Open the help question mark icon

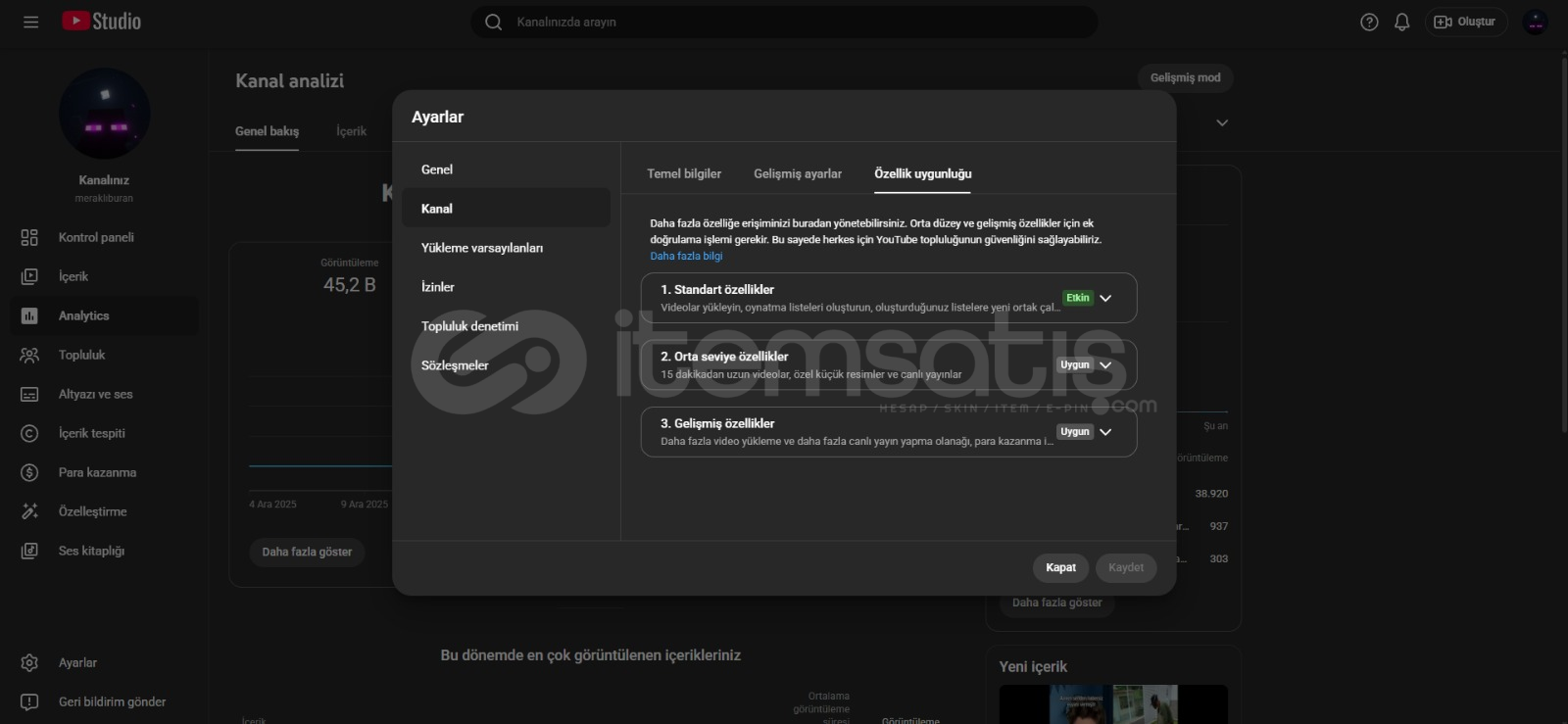coord(1369,22)
